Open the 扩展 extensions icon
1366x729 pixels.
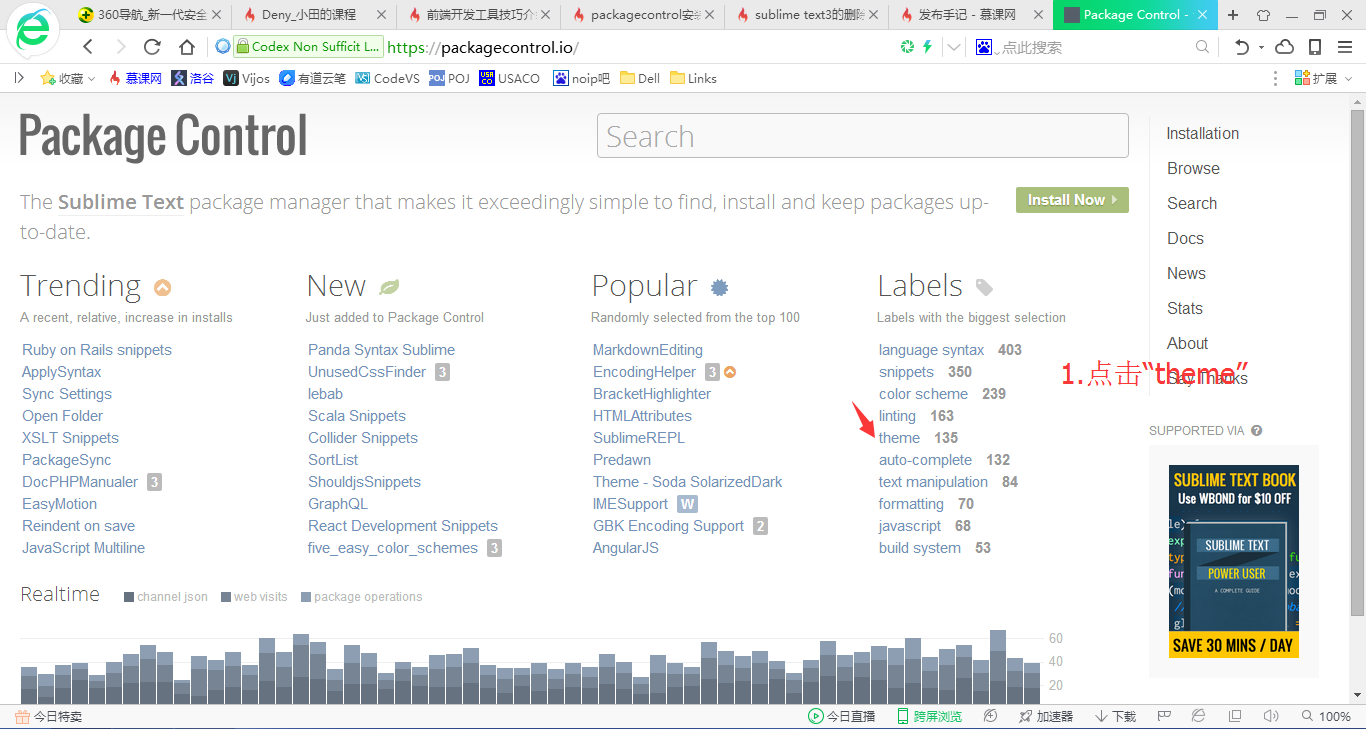coord(1302,78)
